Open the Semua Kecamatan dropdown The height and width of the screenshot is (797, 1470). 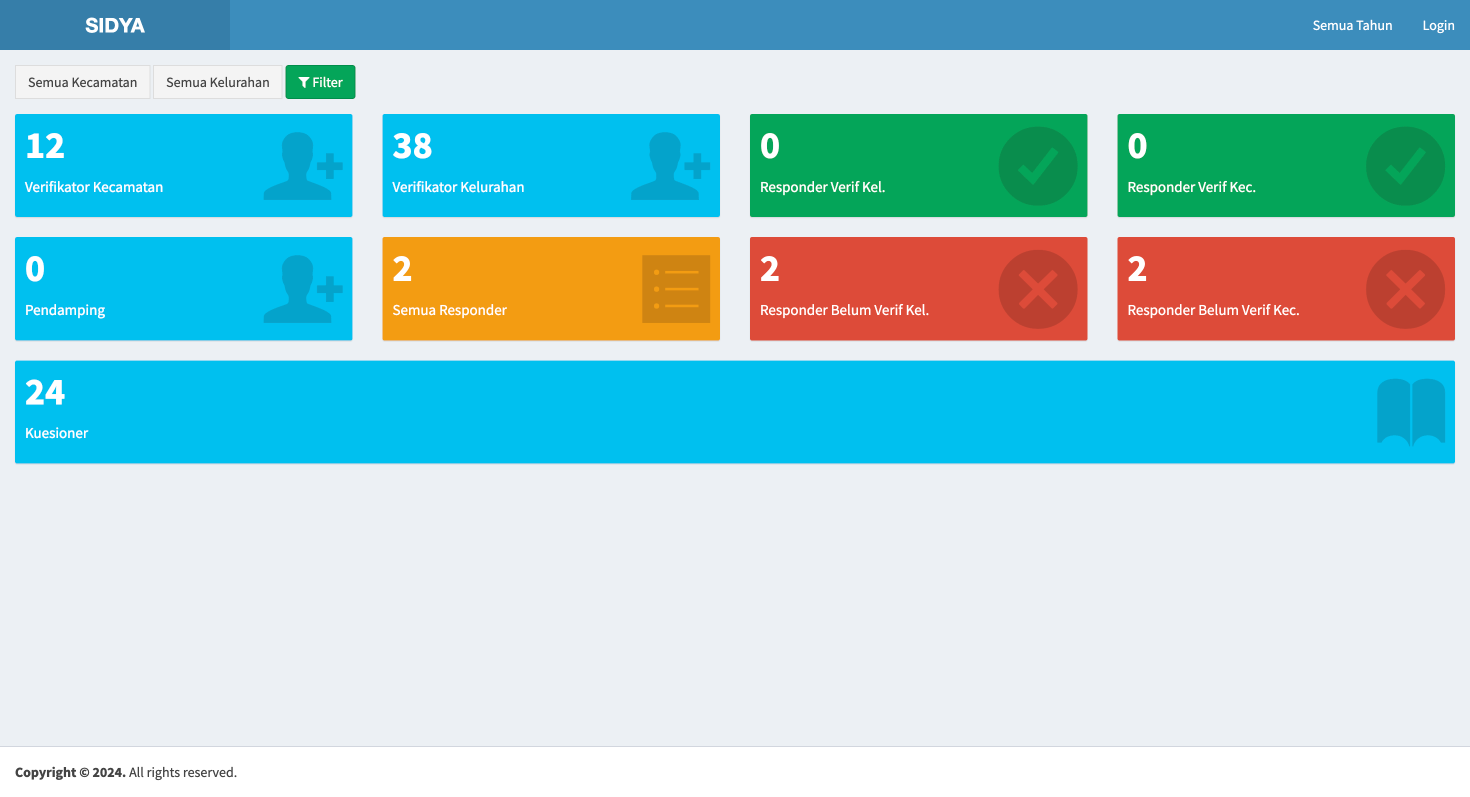(x=82, y=82)
